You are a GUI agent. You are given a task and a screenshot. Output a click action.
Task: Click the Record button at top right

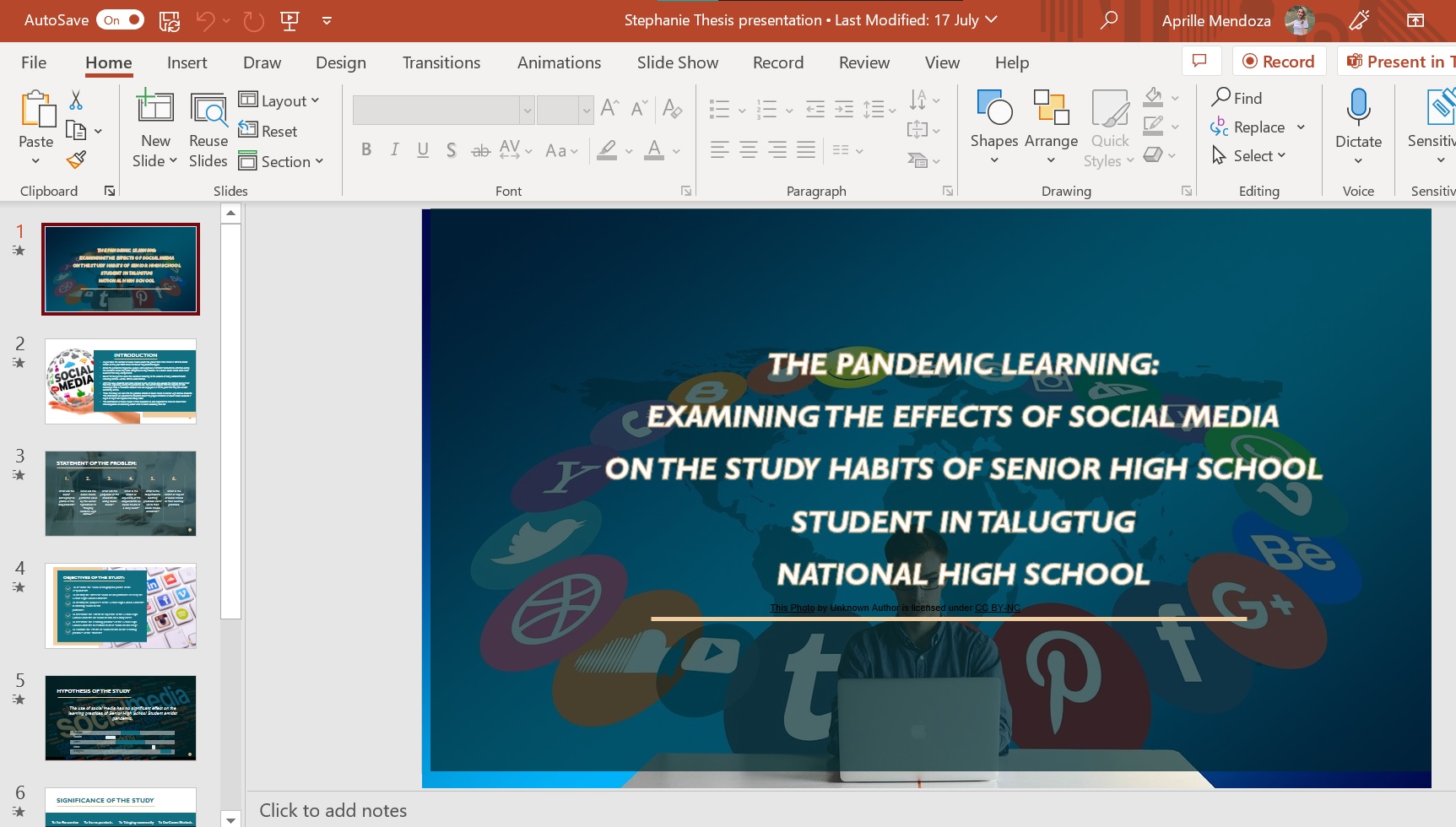[x=1278, y=62]
